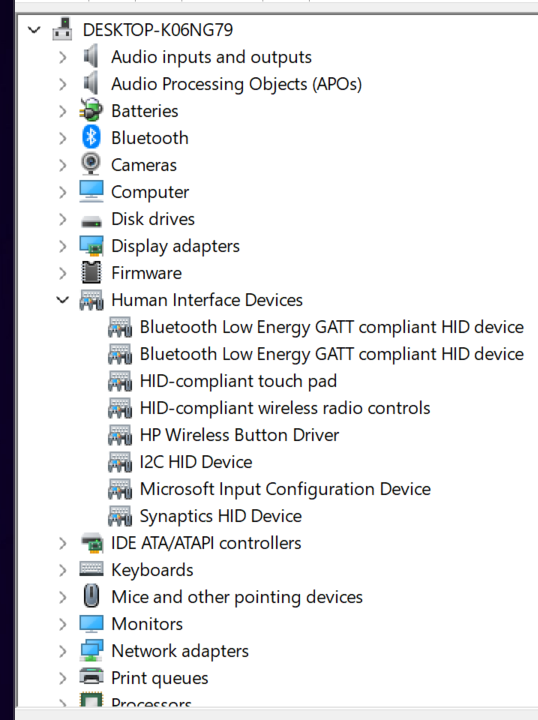Expand the Disk drives category

pyautogui.click(x=62, y=219)
